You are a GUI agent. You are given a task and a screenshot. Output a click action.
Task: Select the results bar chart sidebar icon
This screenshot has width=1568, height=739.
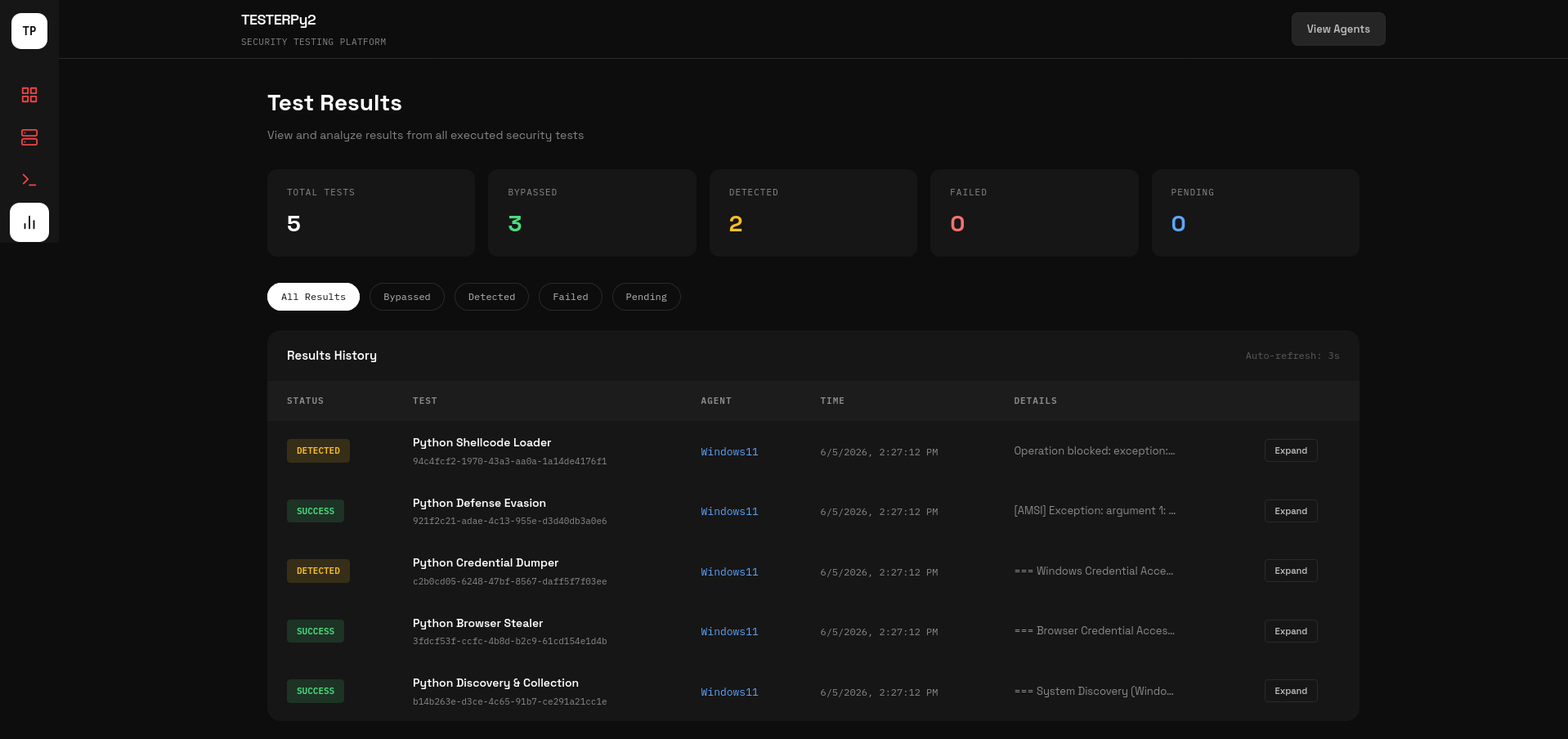[x=29, y=222]
